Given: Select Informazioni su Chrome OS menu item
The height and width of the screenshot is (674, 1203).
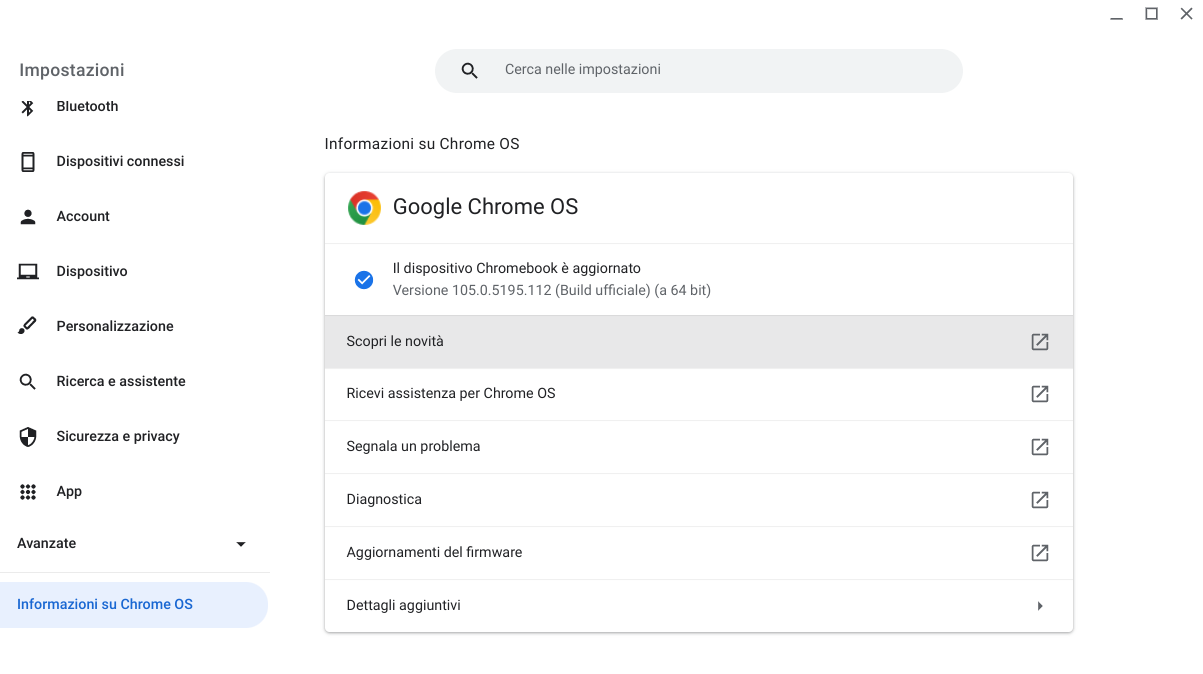Looking at the screenshot, I should (x=105, y=605).
